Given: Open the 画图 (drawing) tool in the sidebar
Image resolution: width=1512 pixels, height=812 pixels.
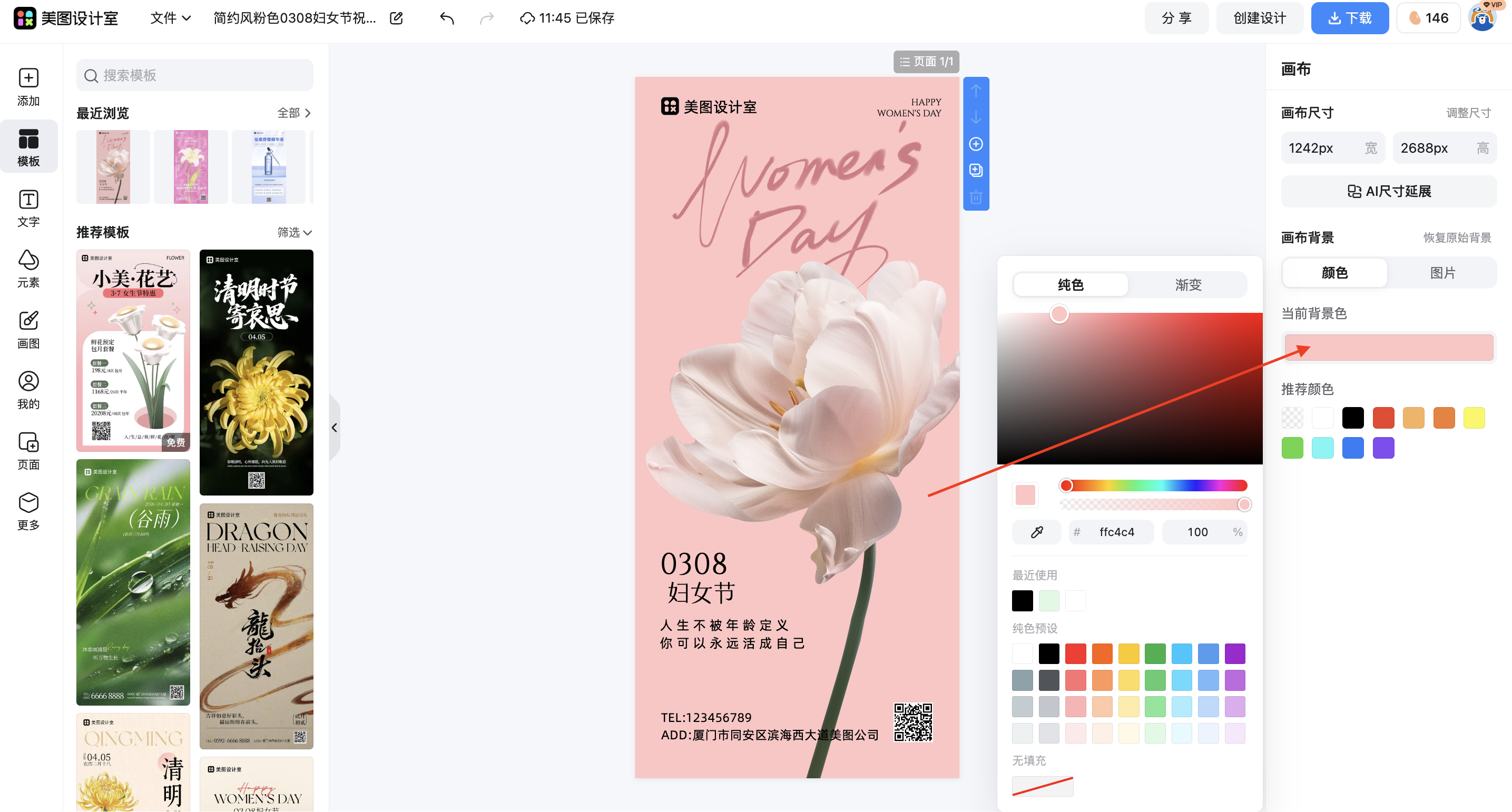Looking at the screenshot, I should 28,329.
